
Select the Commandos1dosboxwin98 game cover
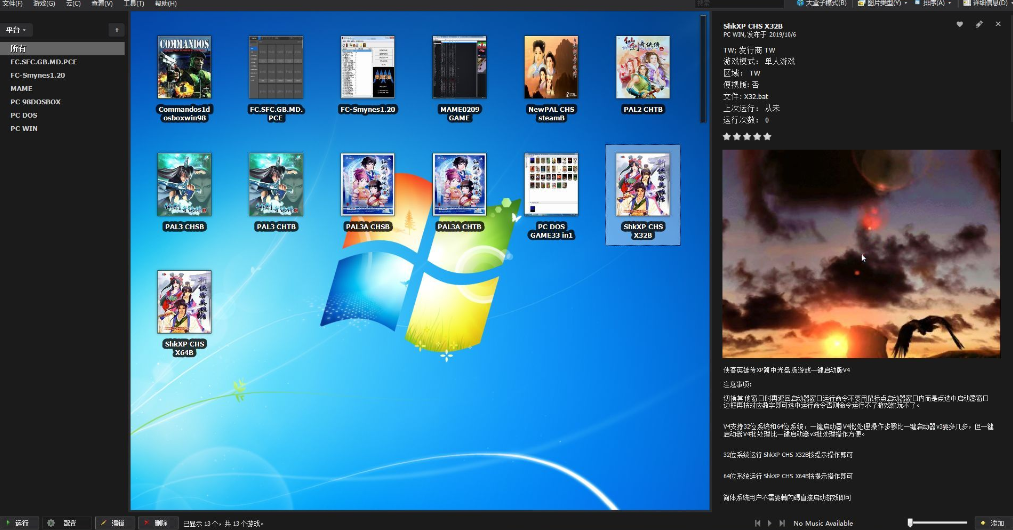click(x=184, y=67)
